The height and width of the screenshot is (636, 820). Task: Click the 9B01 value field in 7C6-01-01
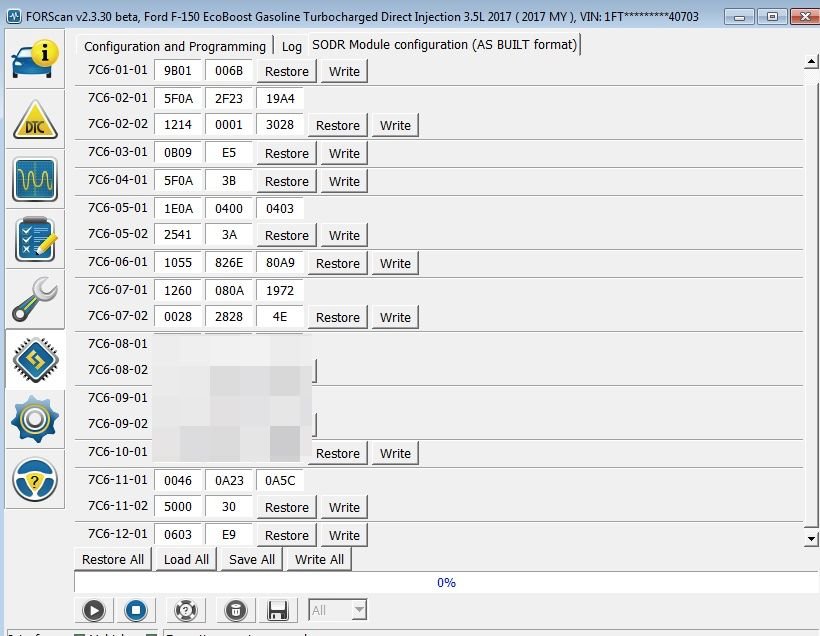click(178, 71)
